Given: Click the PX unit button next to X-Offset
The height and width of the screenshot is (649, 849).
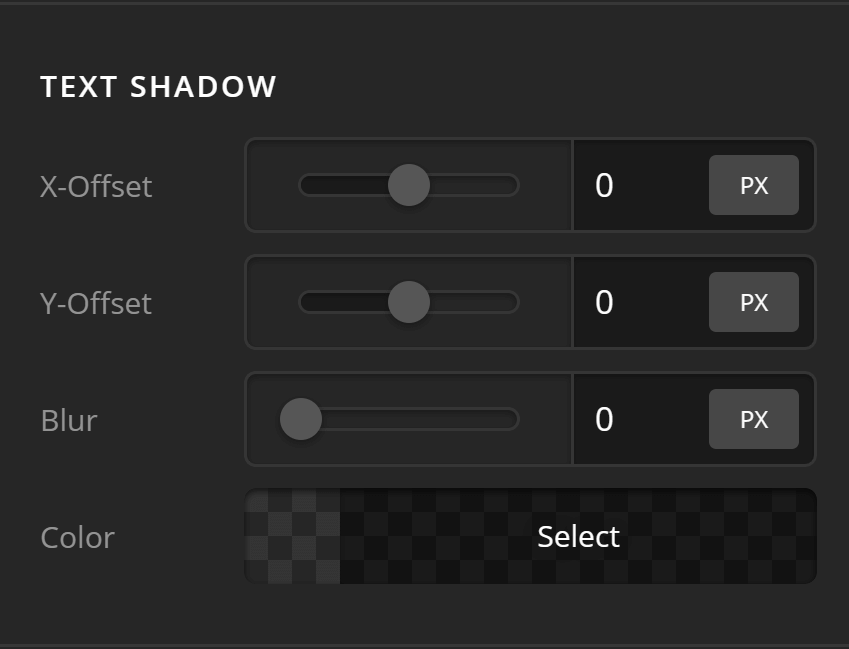Looking at the screenshot, I should point(754,185).
